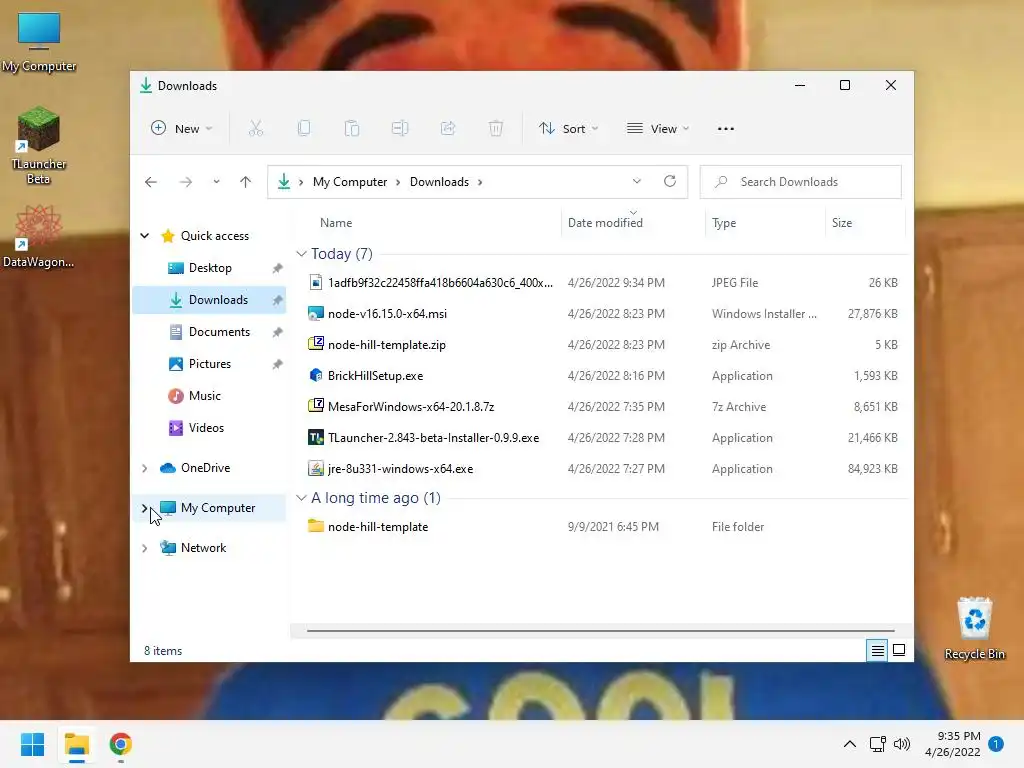Click My Computer breadcrumb in address bar
This screenshot has height=768, width=1024.
point(350,182)
